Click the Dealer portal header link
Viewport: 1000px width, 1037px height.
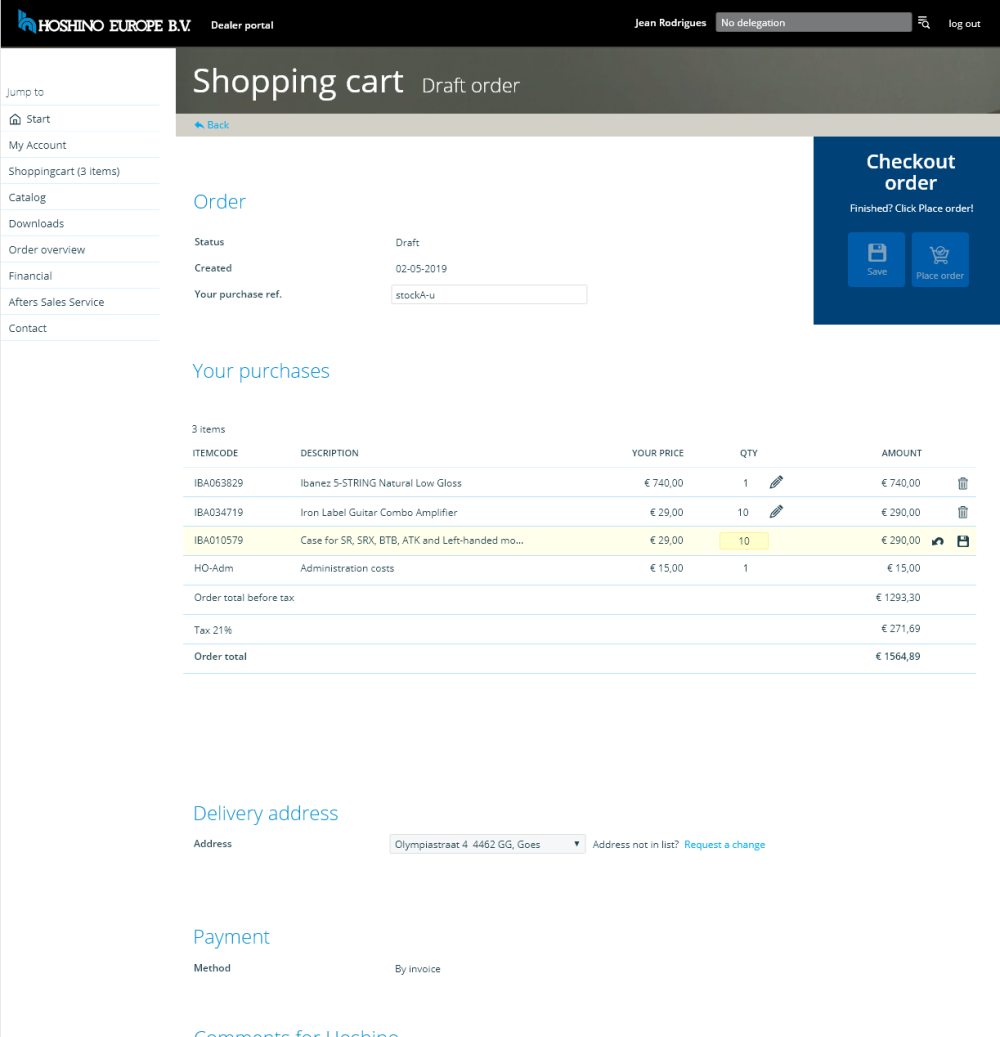click(242, 25)
